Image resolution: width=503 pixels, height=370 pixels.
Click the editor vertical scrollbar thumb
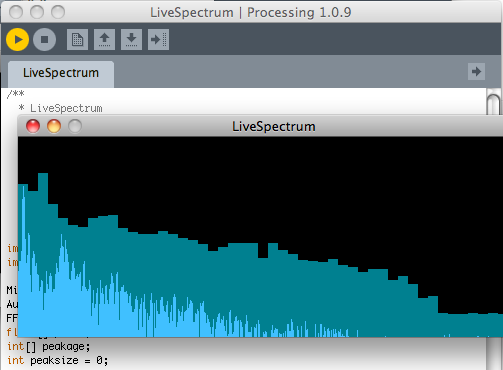(x=494, y=104)
